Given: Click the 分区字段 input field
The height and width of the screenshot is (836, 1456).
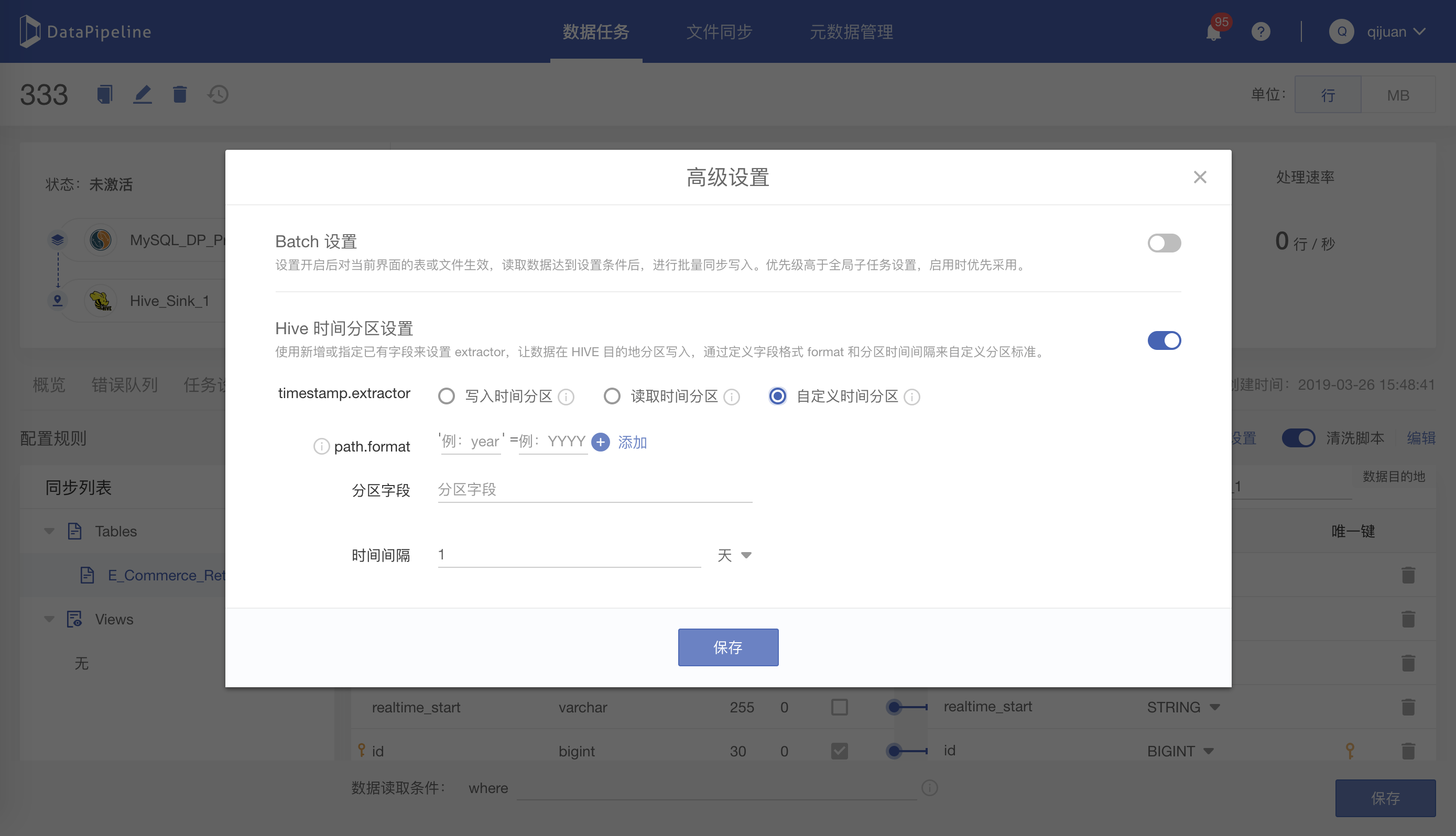Looking at the screenshot, I should point(594,490).
